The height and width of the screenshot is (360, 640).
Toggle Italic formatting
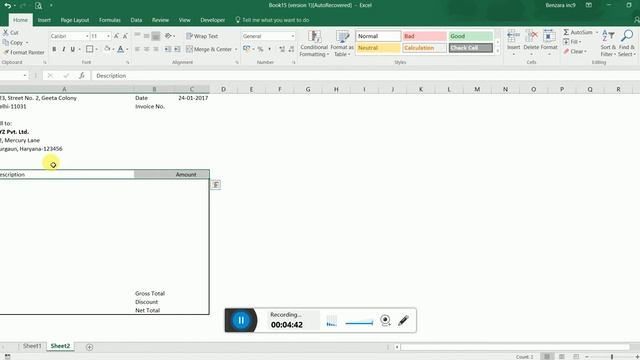(64, 49)
